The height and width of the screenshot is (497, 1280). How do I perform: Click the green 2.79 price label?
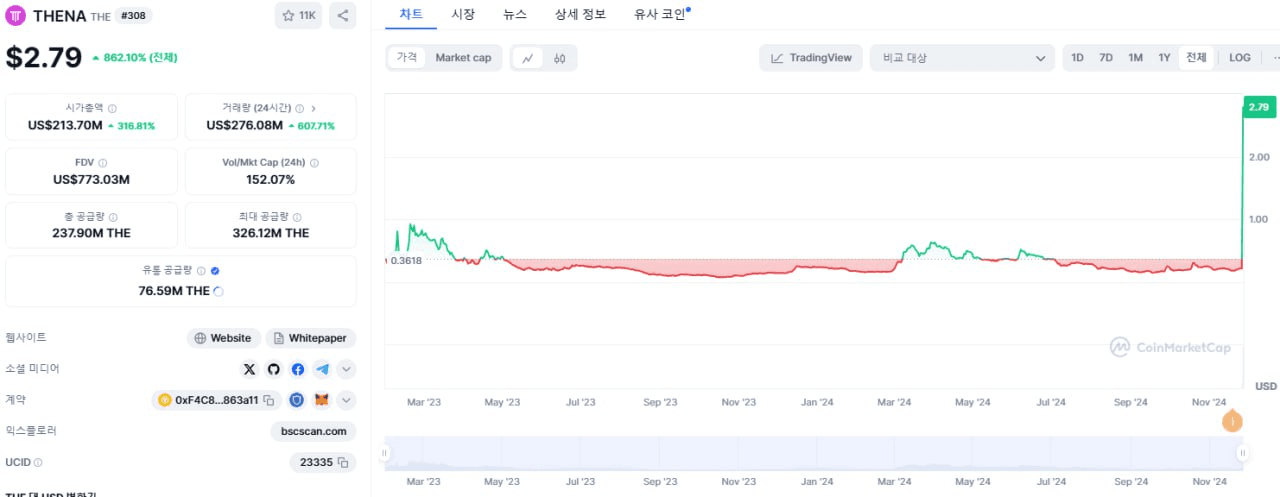click(1259, 106)
